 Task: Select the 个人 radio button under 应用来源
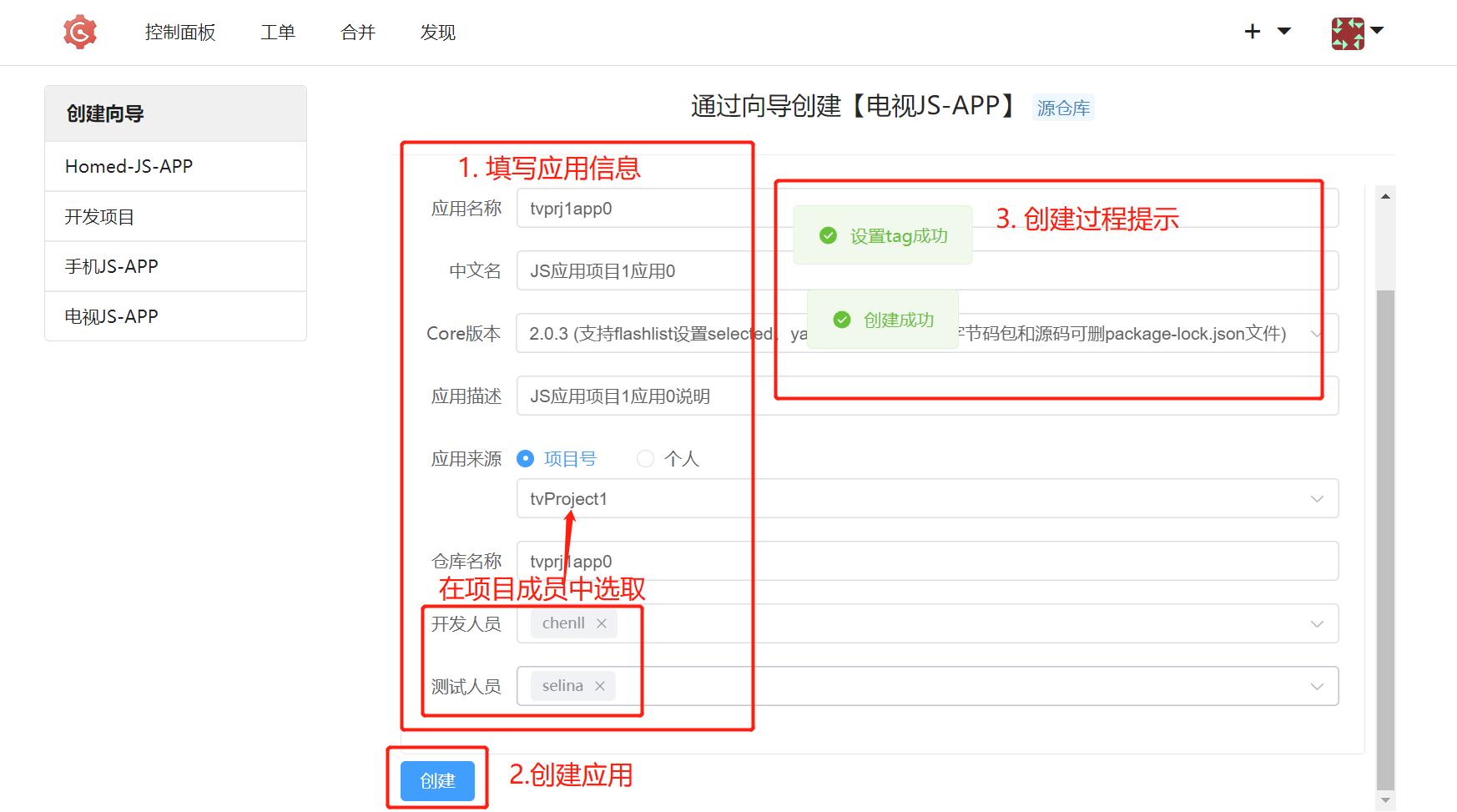[645, 458]
